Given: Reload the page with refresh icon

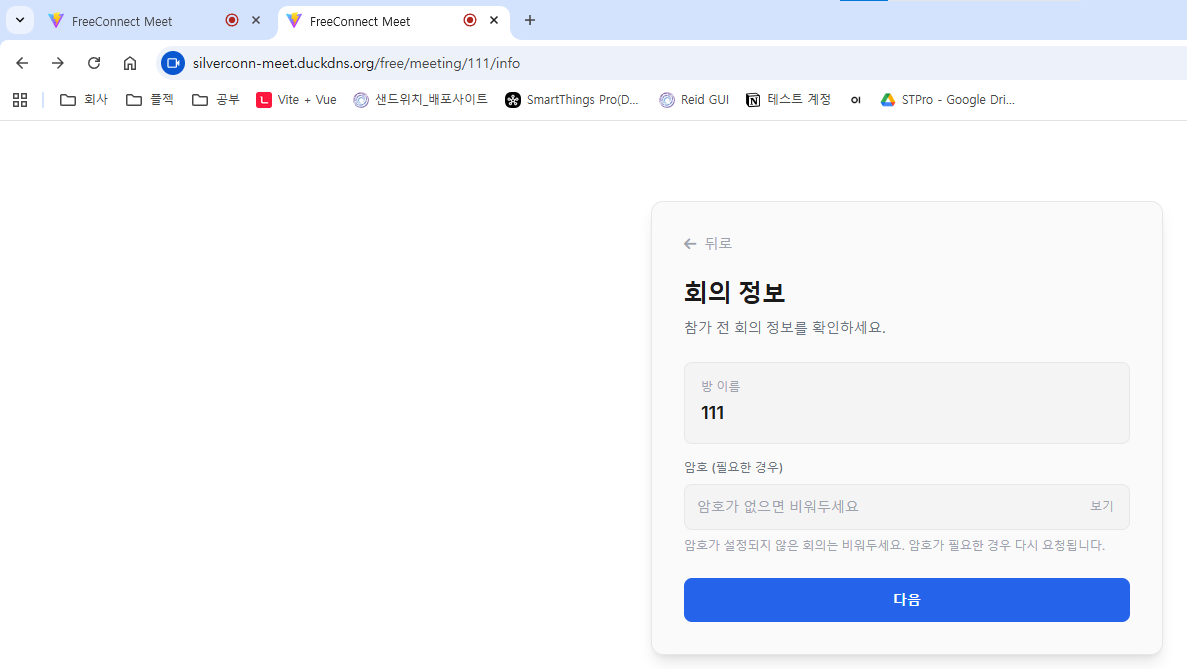Looking at the screenshot, I should [94, 63].
